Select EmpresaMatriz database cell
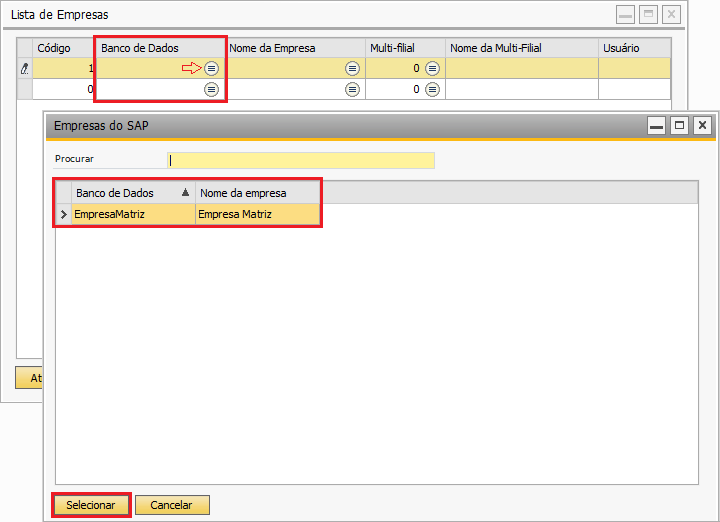Image resolution: width=720 pixels, height=522 pixels. pos(133,214)
